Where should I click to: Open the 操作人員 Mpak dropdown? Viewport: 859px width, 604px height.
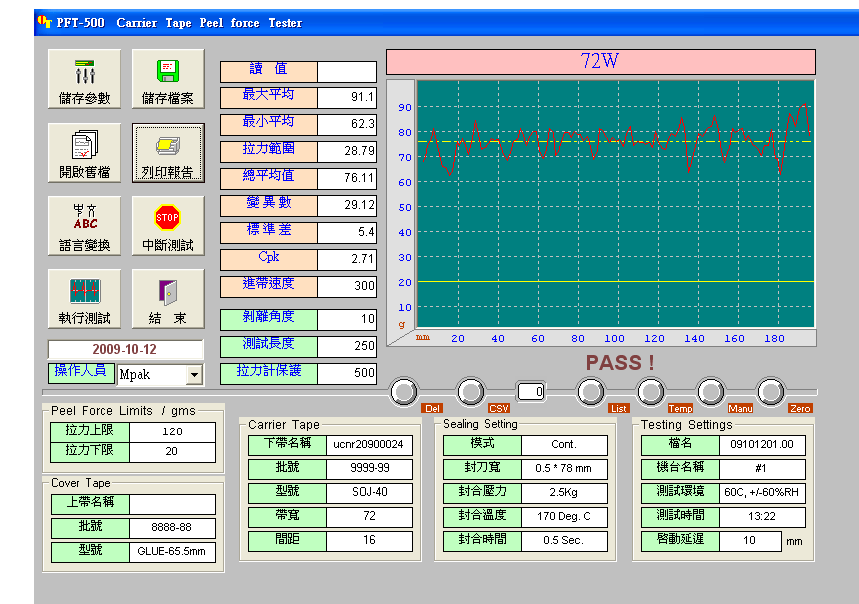pos(194,375)
